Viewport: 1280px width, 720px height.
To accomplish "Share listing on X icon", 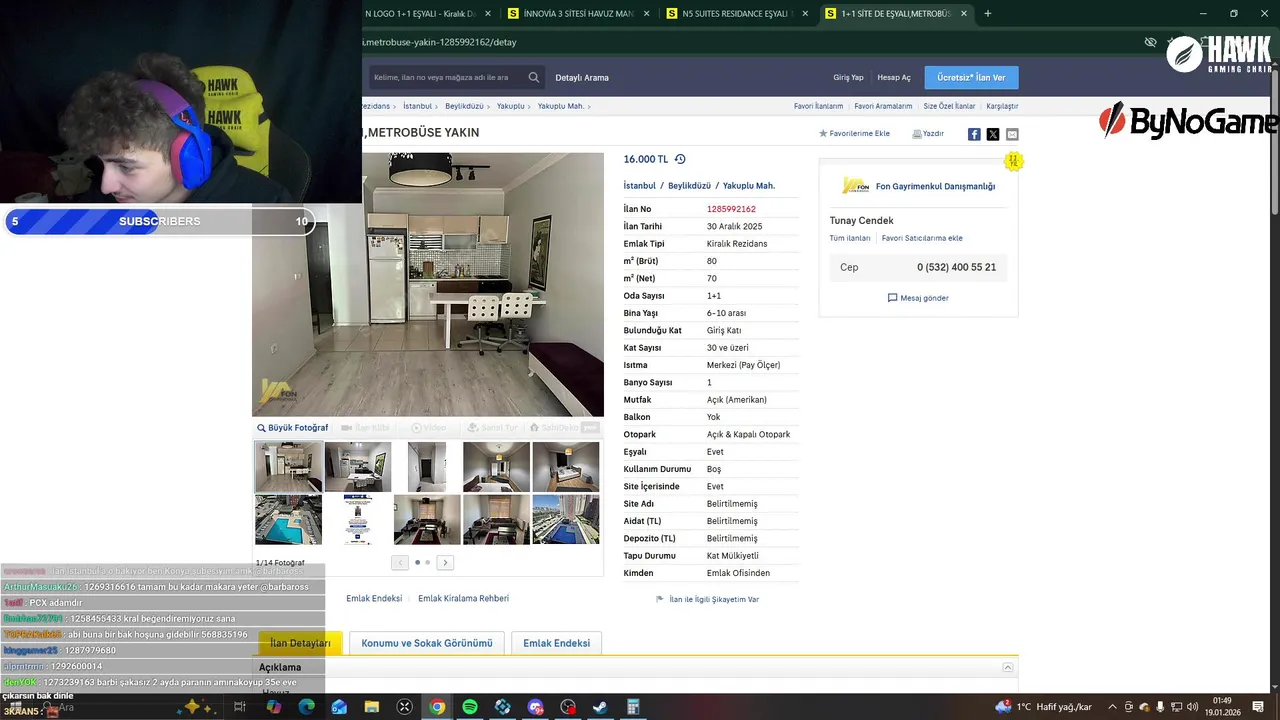I will pos(993,134).
